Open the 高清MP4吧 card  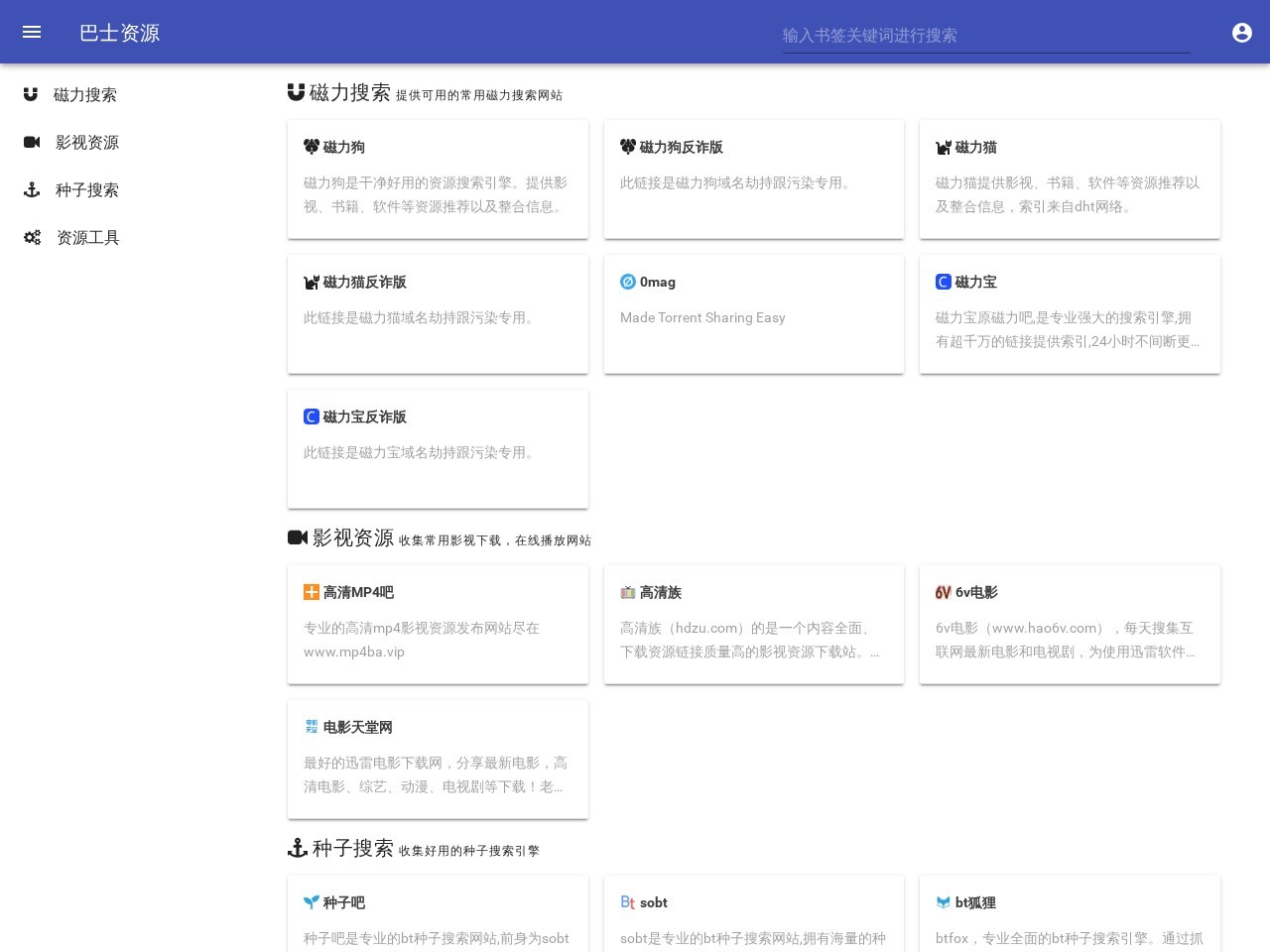pyautogui.click(x=438, y=625)
